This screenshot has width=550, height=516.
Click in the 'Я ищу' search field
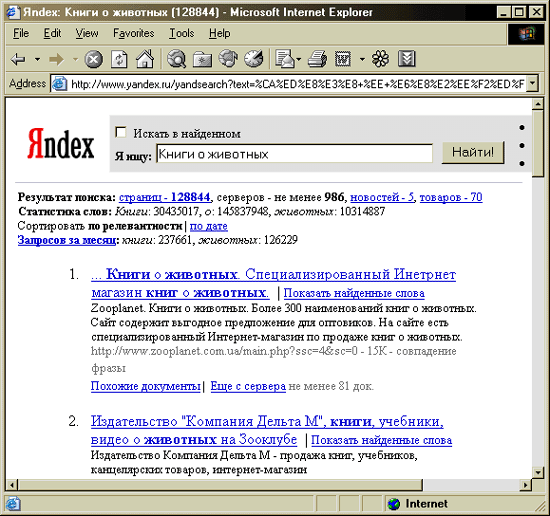294,153
